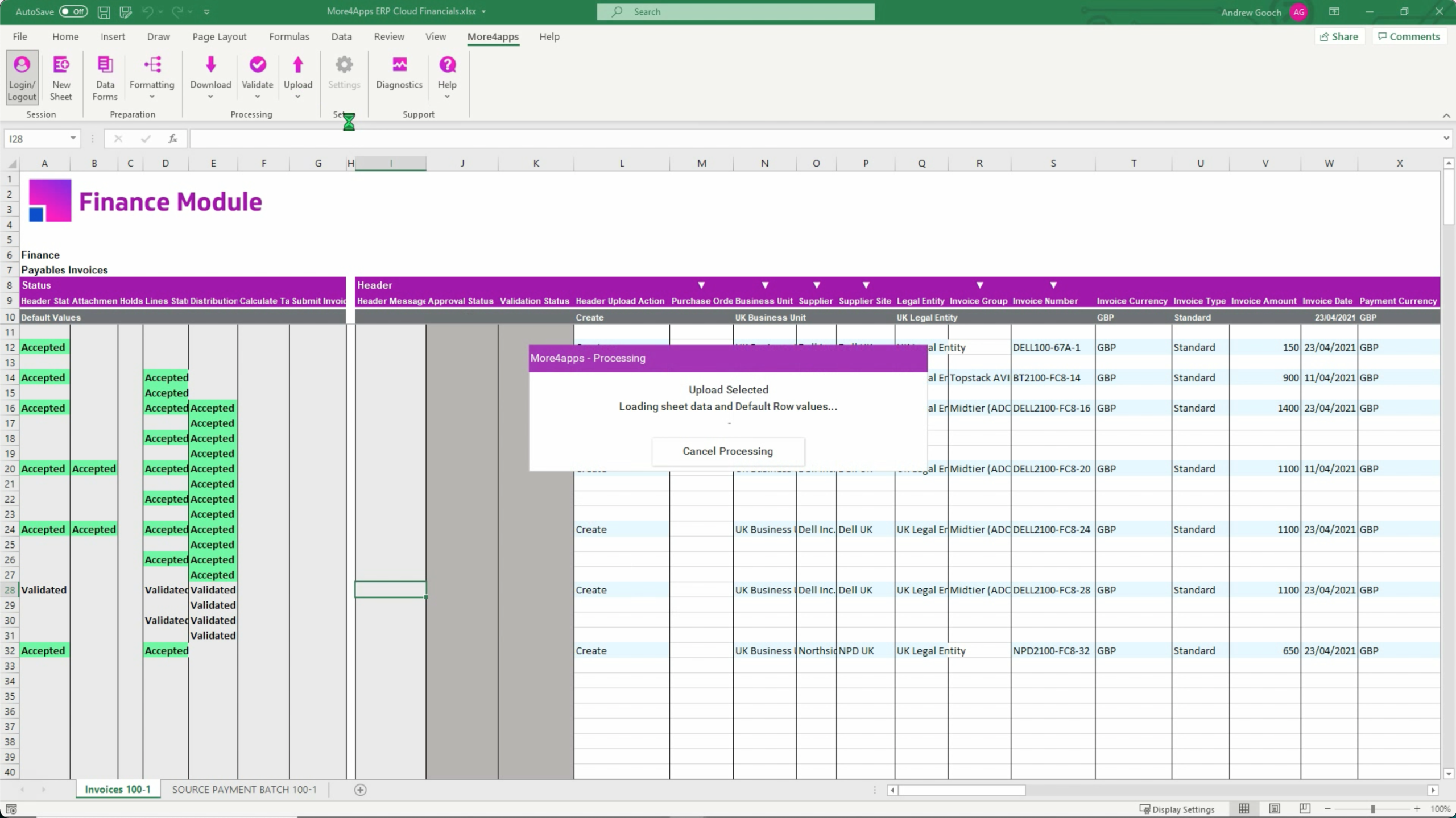Click the Share button
This screenshot has width=1456, height=818.
1339,36
